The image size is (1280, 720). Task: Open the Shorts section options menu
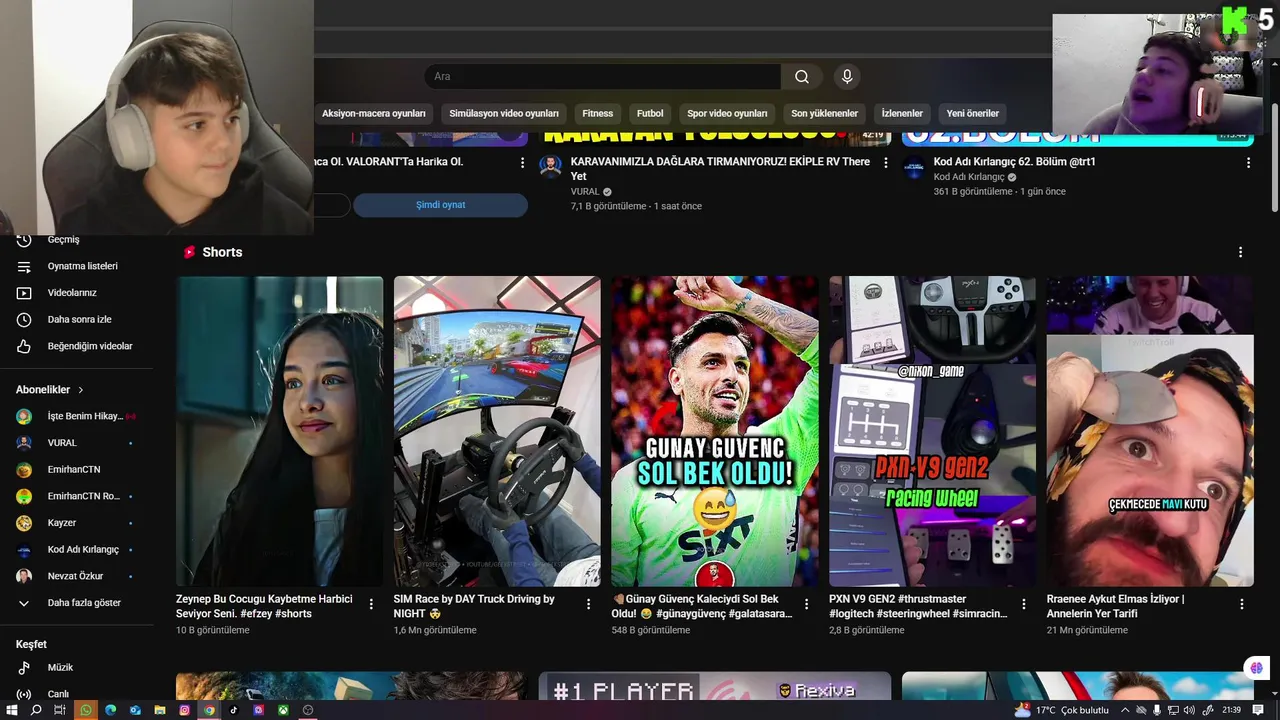point(1240,252)
